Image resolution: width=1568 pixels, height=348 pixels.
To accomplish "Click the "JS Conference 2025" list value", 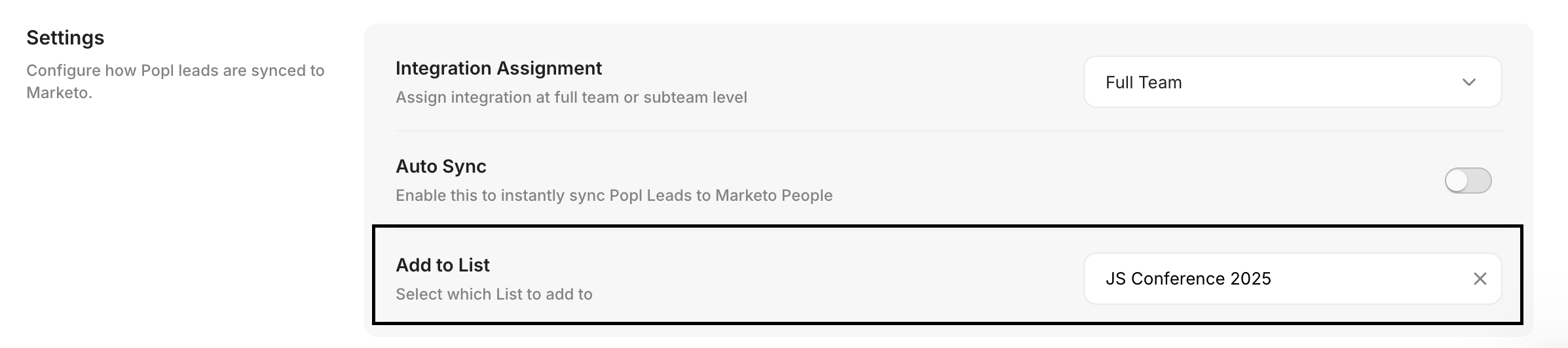I will (x=1188, y=279).
